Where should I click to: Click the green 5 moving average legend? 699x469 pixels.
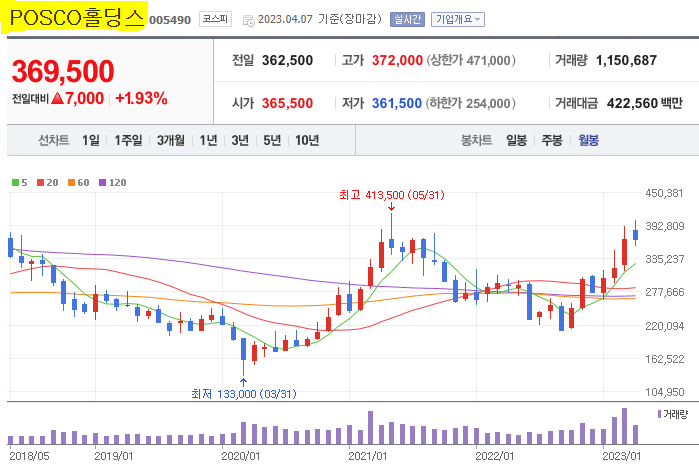point(20,182)
